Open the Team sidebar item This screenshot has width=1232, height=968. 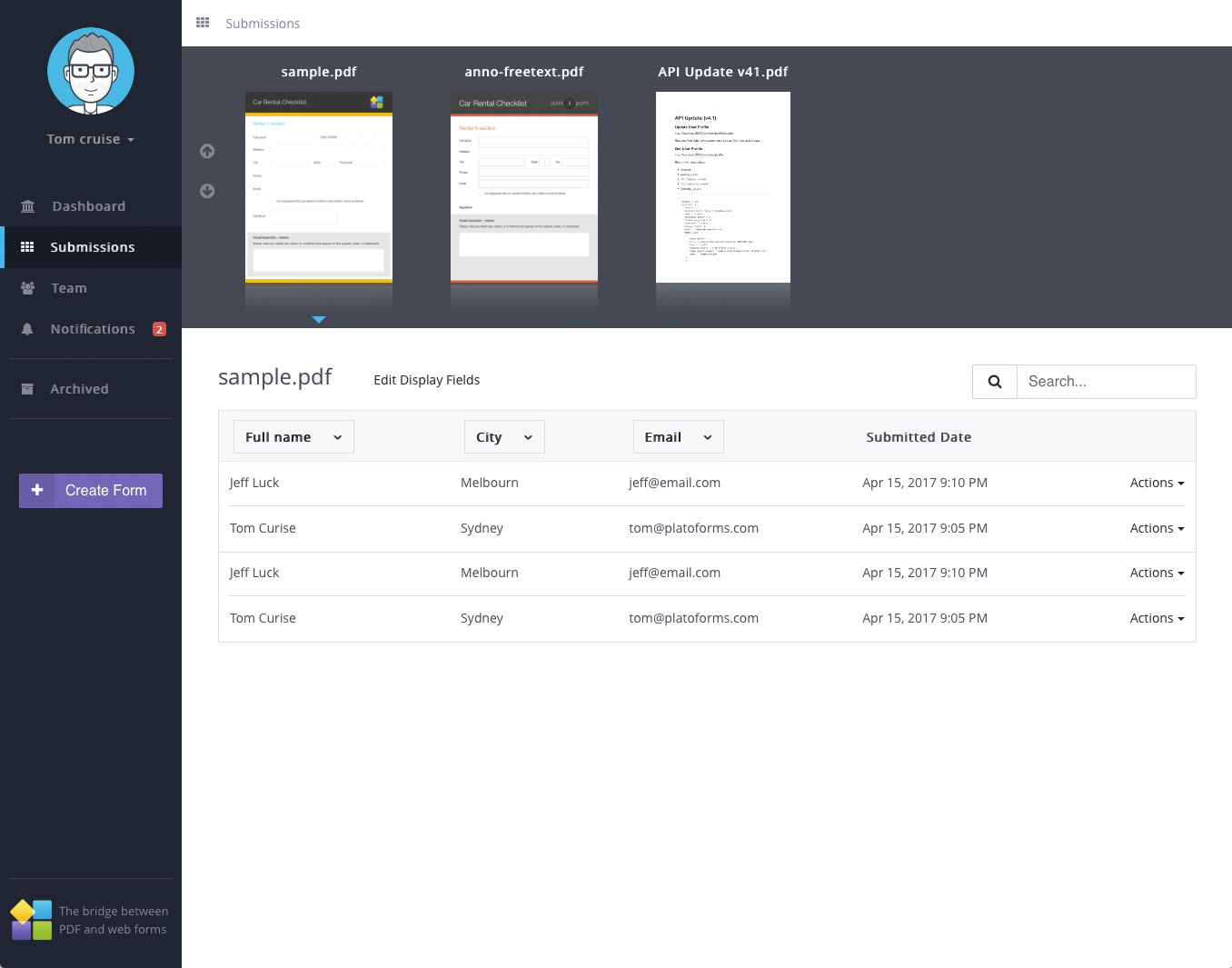click(68, 288)
